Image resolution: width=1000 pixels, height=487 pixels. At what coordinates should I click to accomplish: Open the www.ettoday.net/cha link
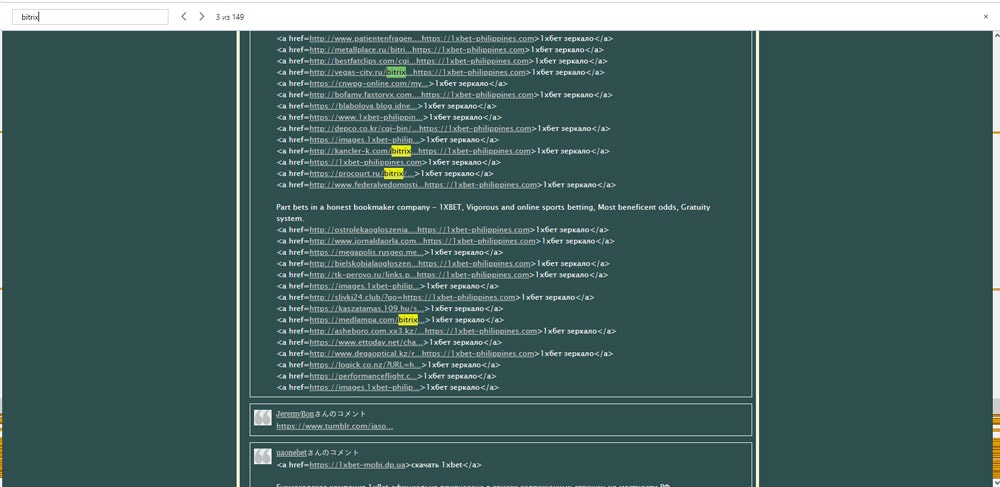point(367,342)
